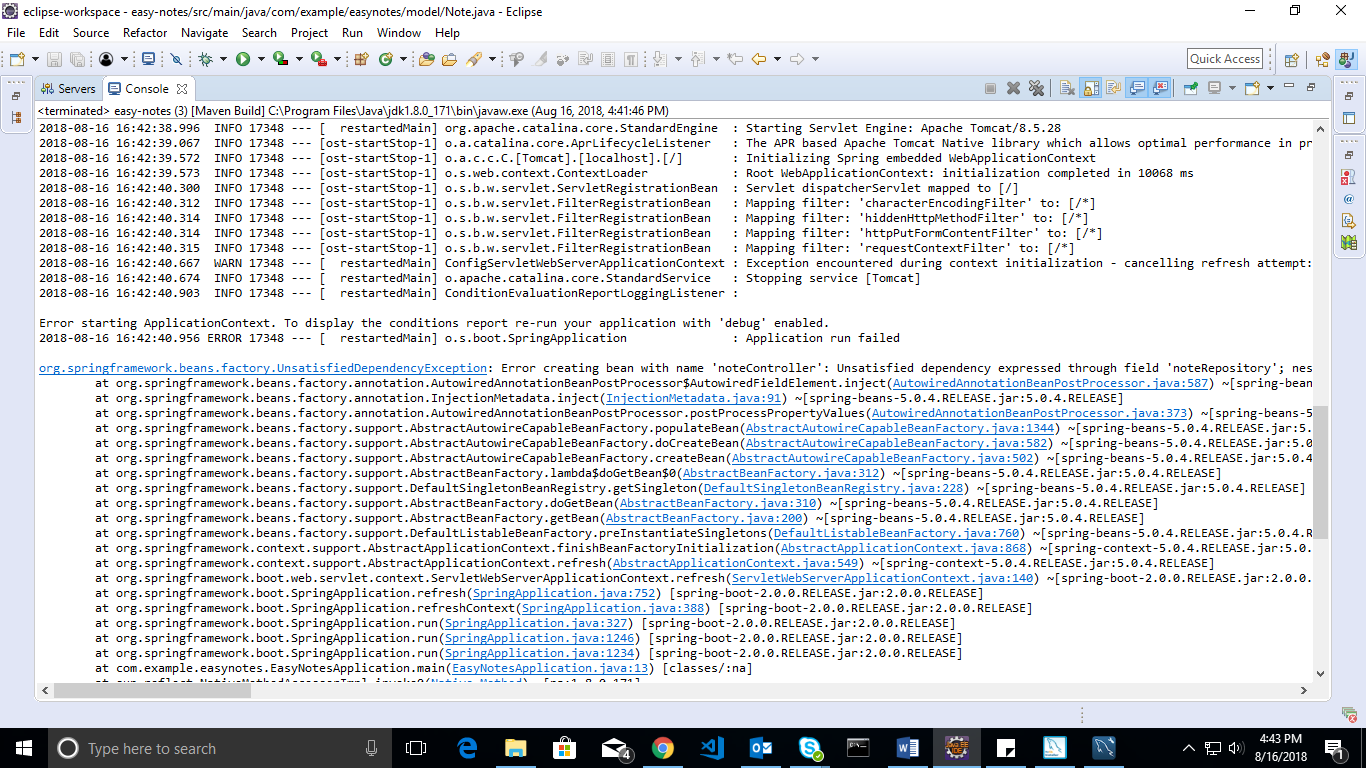Switch to the Servers tab

coord(68,89)
